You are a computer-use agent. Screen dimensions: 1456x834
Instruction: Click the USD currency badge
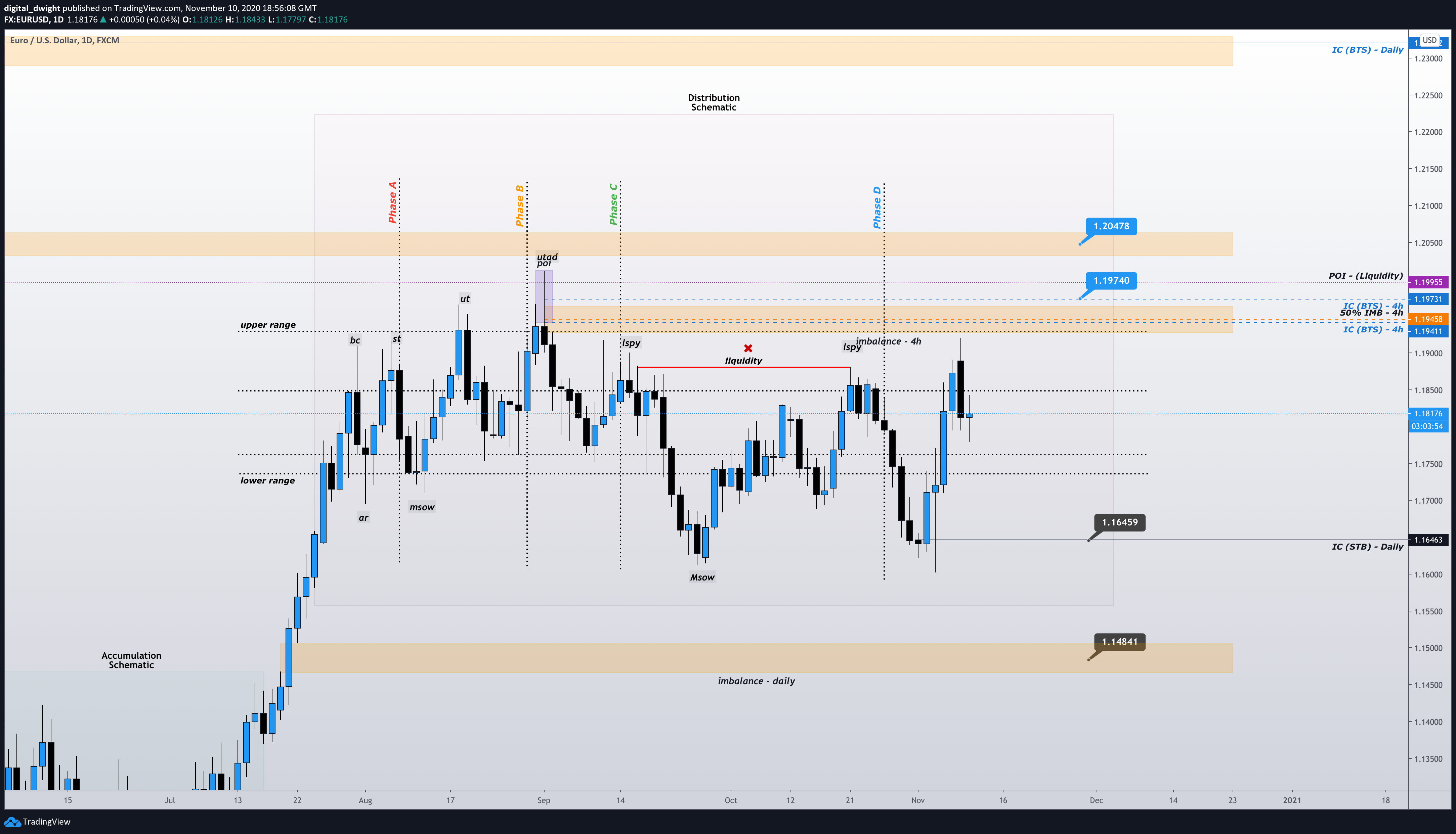[1430, 40]
